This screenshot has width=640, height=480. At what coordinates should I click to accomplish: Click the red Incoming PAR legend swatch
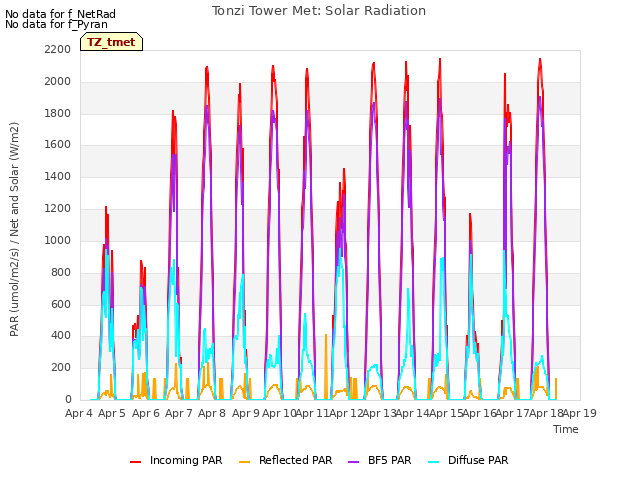(x=136, y=461)
